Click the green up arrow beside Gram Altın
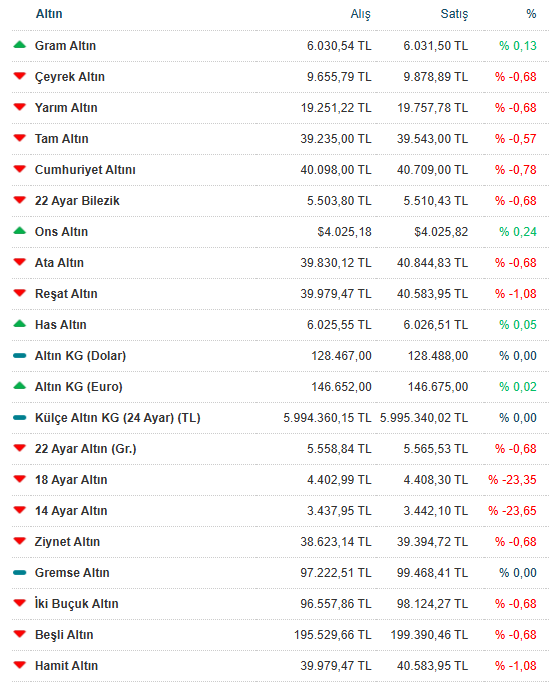The width and height of the screenshot is (549, 684). click(x=20, y=44)
